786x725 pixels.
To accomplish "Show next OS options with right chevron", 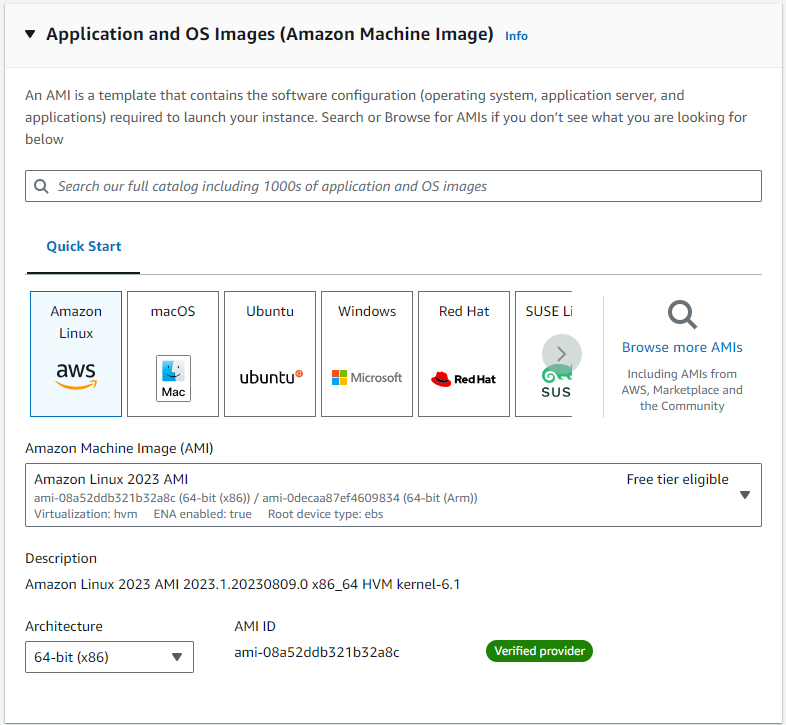I will point(561,354).
